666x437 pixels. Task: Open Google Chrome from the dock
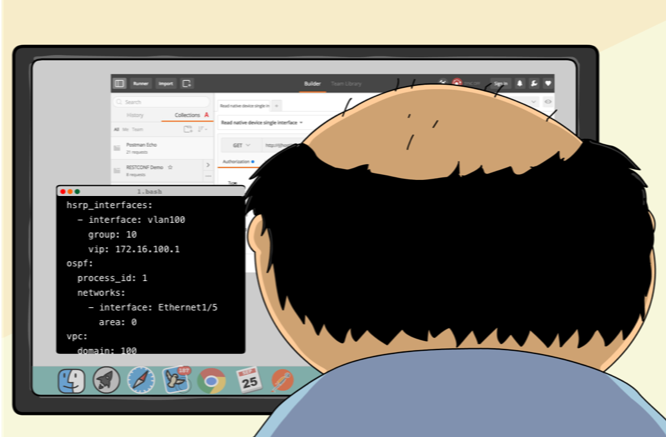tap(211, 380)
